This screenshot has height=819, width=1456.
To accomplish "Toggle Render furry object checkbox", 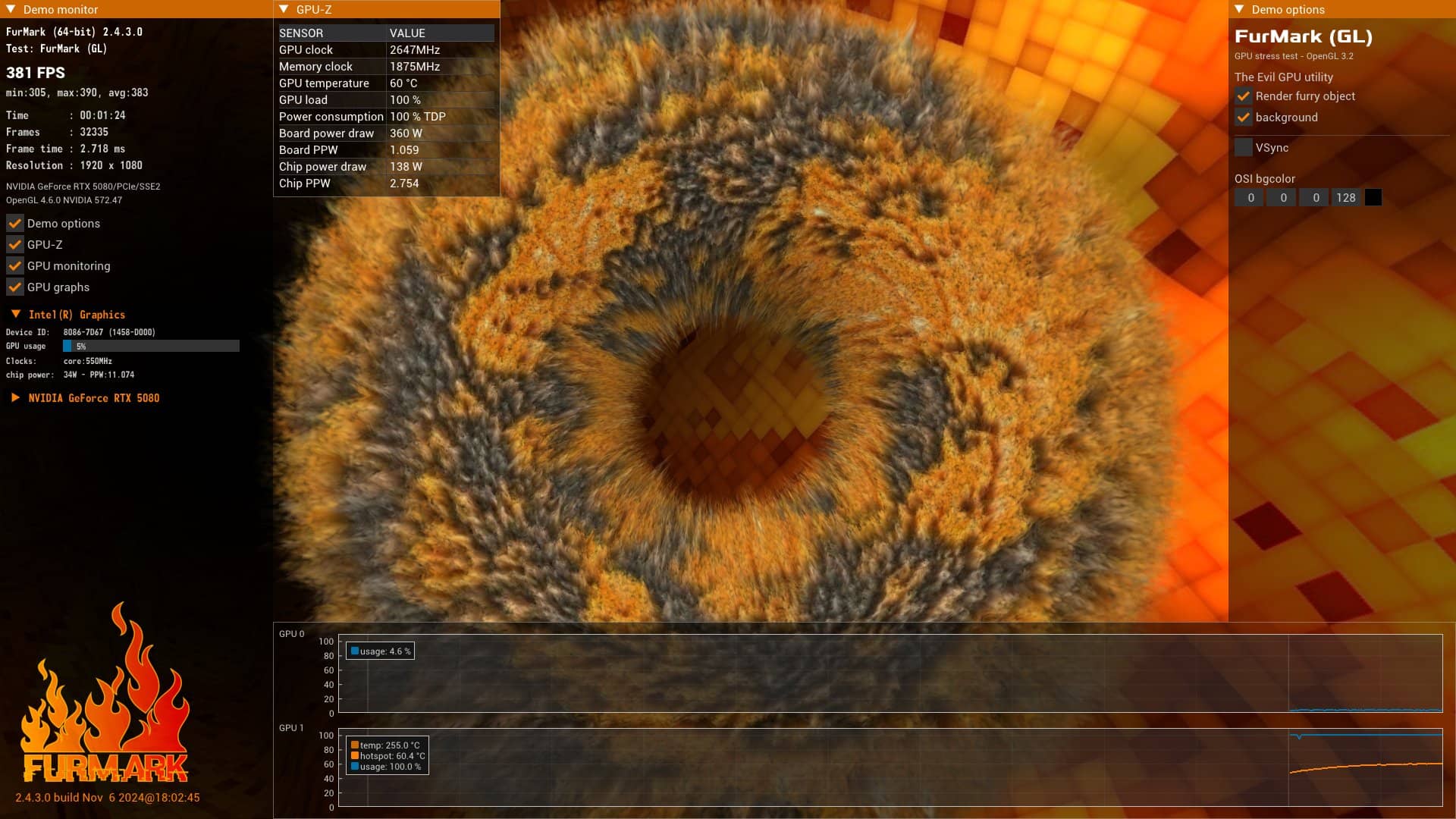I will pyautogui.click(x=1243, y=96).
